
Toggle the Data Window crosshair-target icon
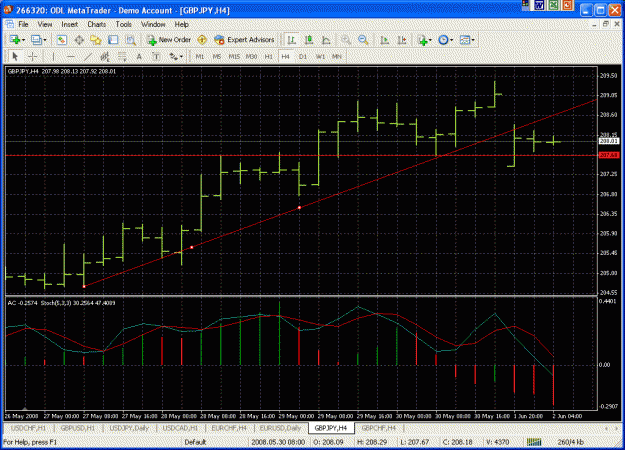79,40
